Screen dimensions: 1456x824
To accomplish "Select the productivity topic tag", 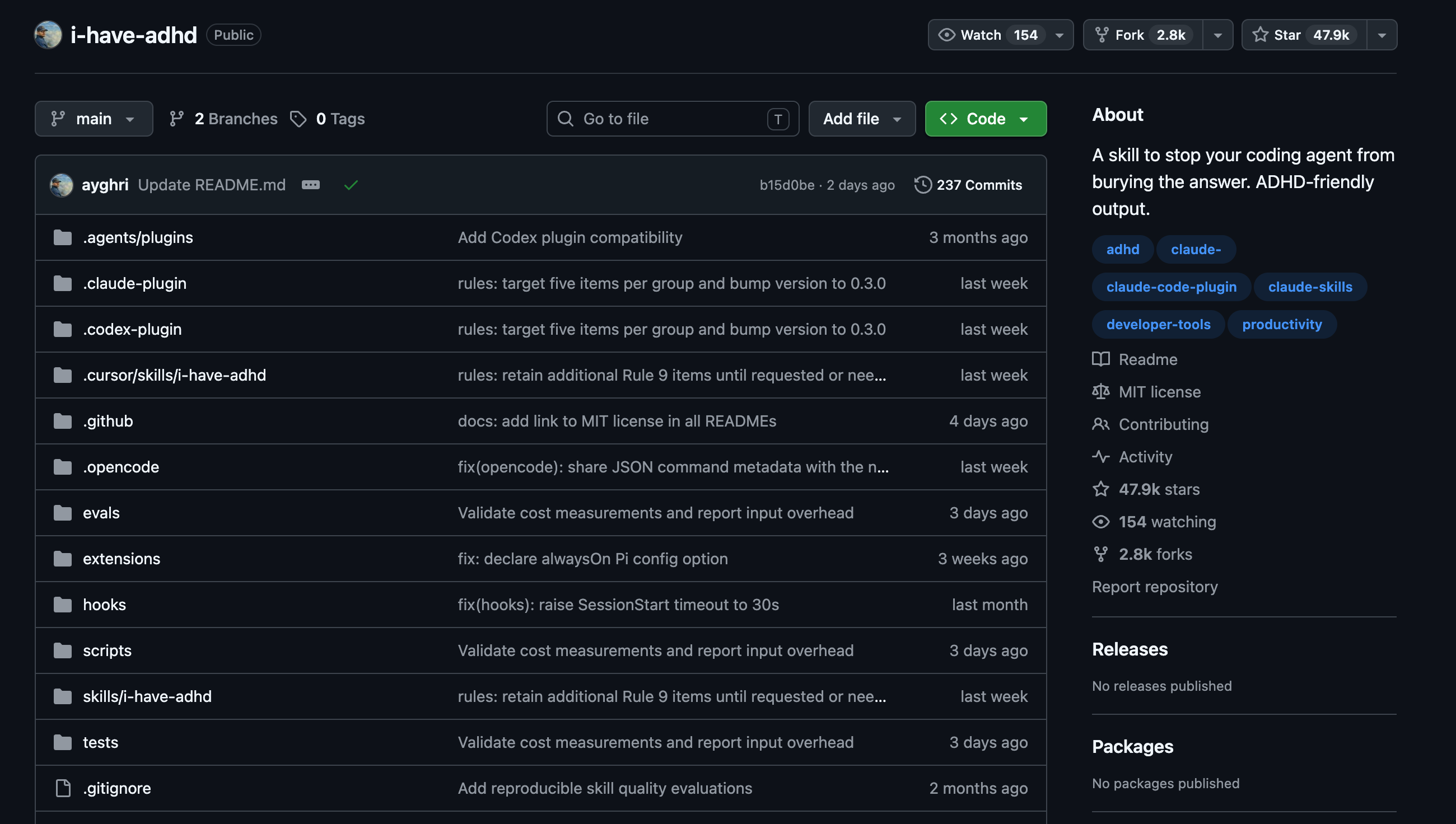I will click(x=1282, y=324).
